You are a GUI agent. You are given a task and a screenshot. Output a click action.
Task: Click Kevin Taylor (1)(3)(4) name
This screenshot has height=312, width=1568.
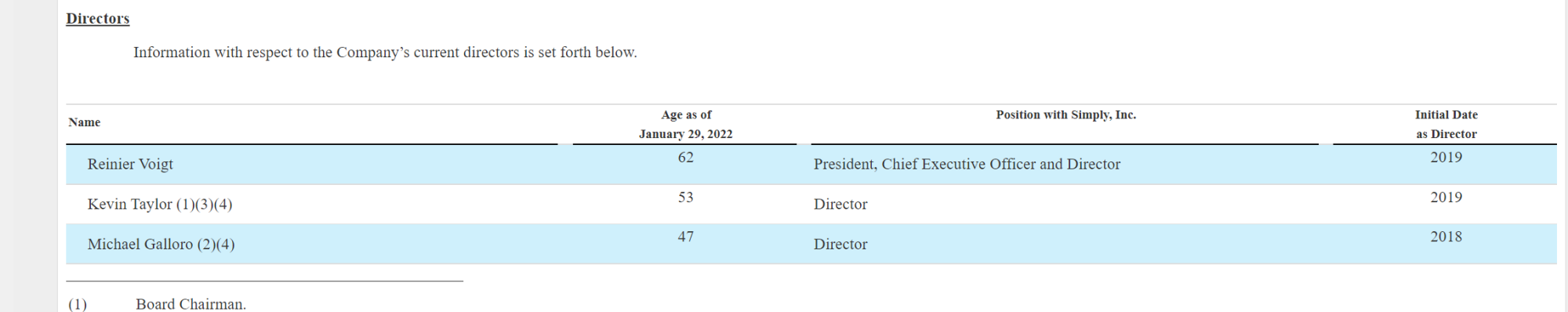click(x=160, y=204)
